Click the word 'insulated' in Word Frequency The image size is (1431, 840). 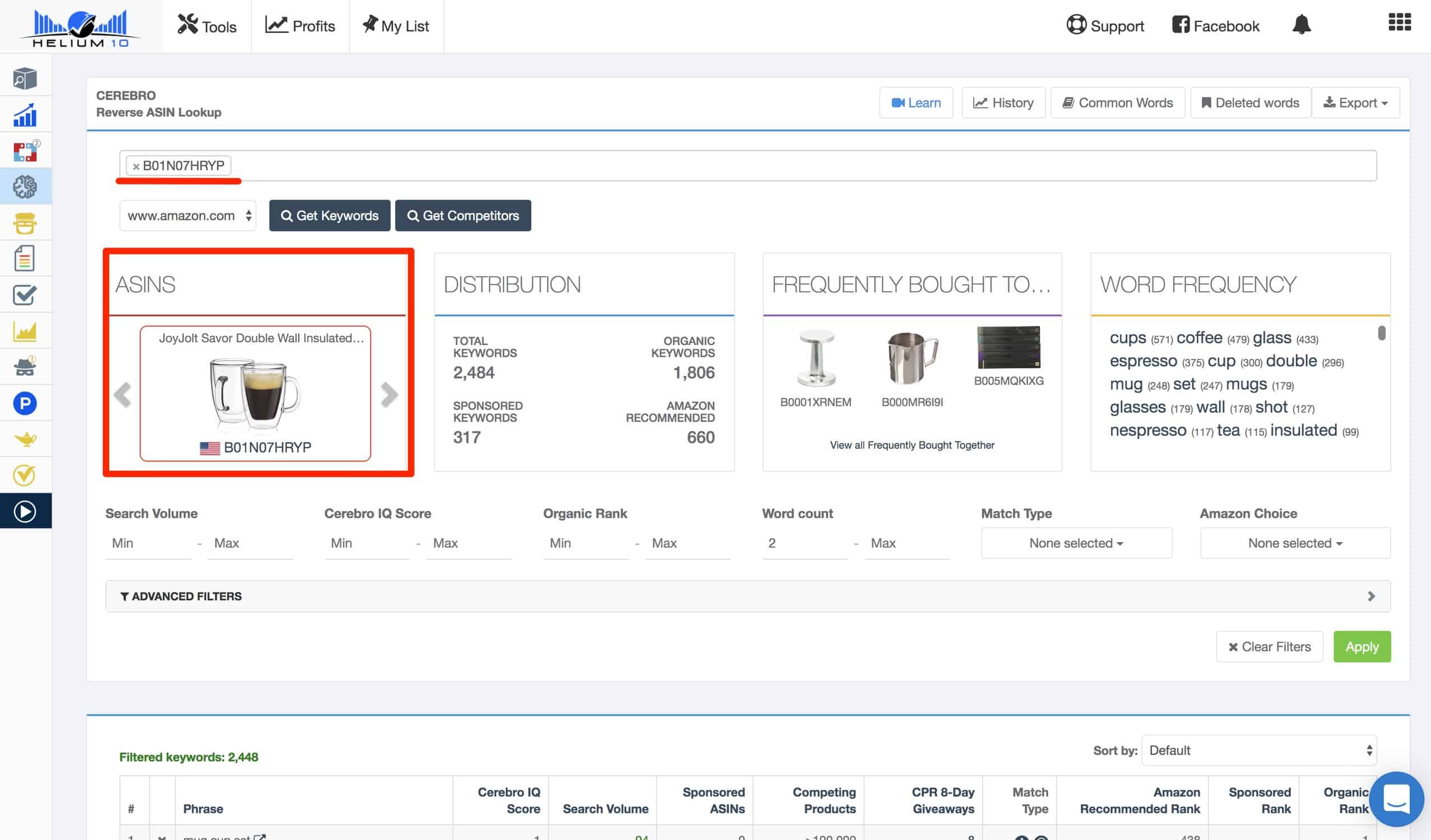(1304, 430)
